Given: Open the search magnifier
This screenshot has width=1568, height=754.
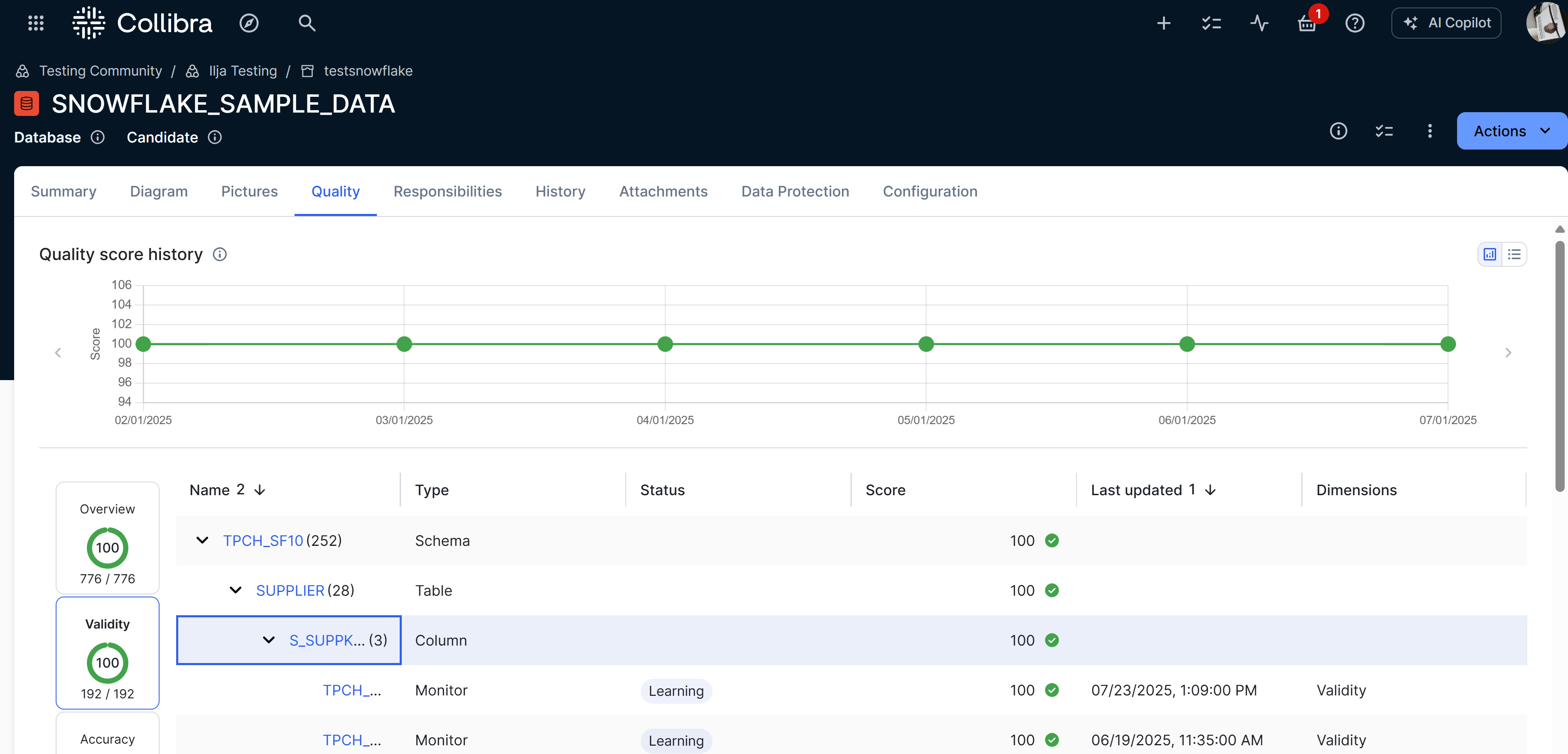Looking at the screenshot, I should (307, 23).
